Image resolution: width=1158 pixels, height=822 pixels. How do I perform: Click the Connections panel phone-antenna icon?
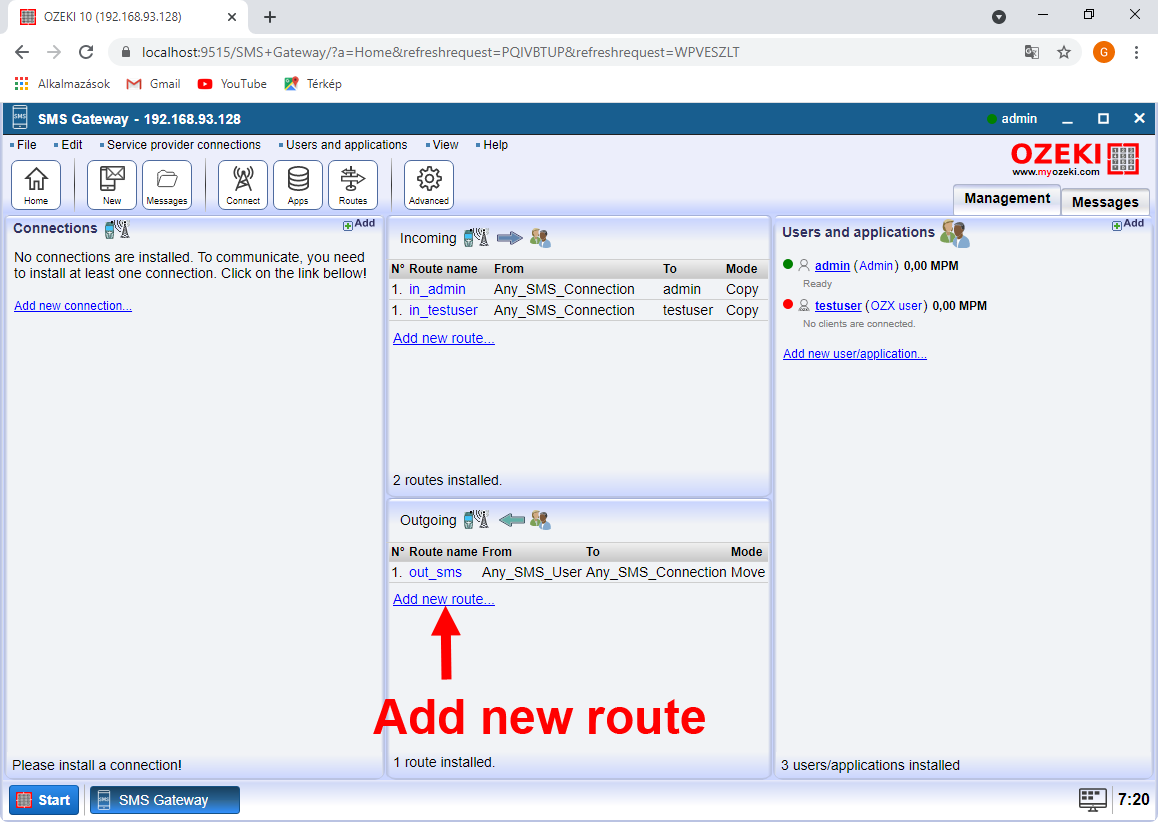coord(117,229)
